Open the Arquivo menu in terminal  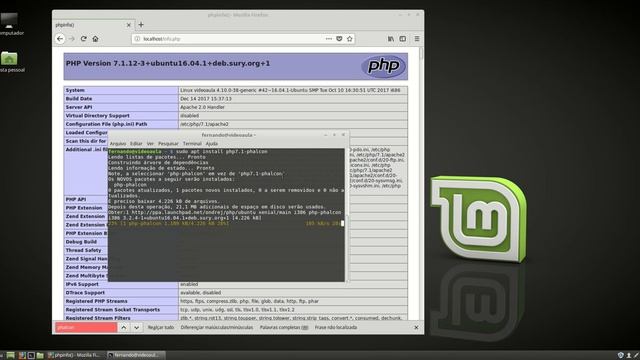(x=118, y=144)
